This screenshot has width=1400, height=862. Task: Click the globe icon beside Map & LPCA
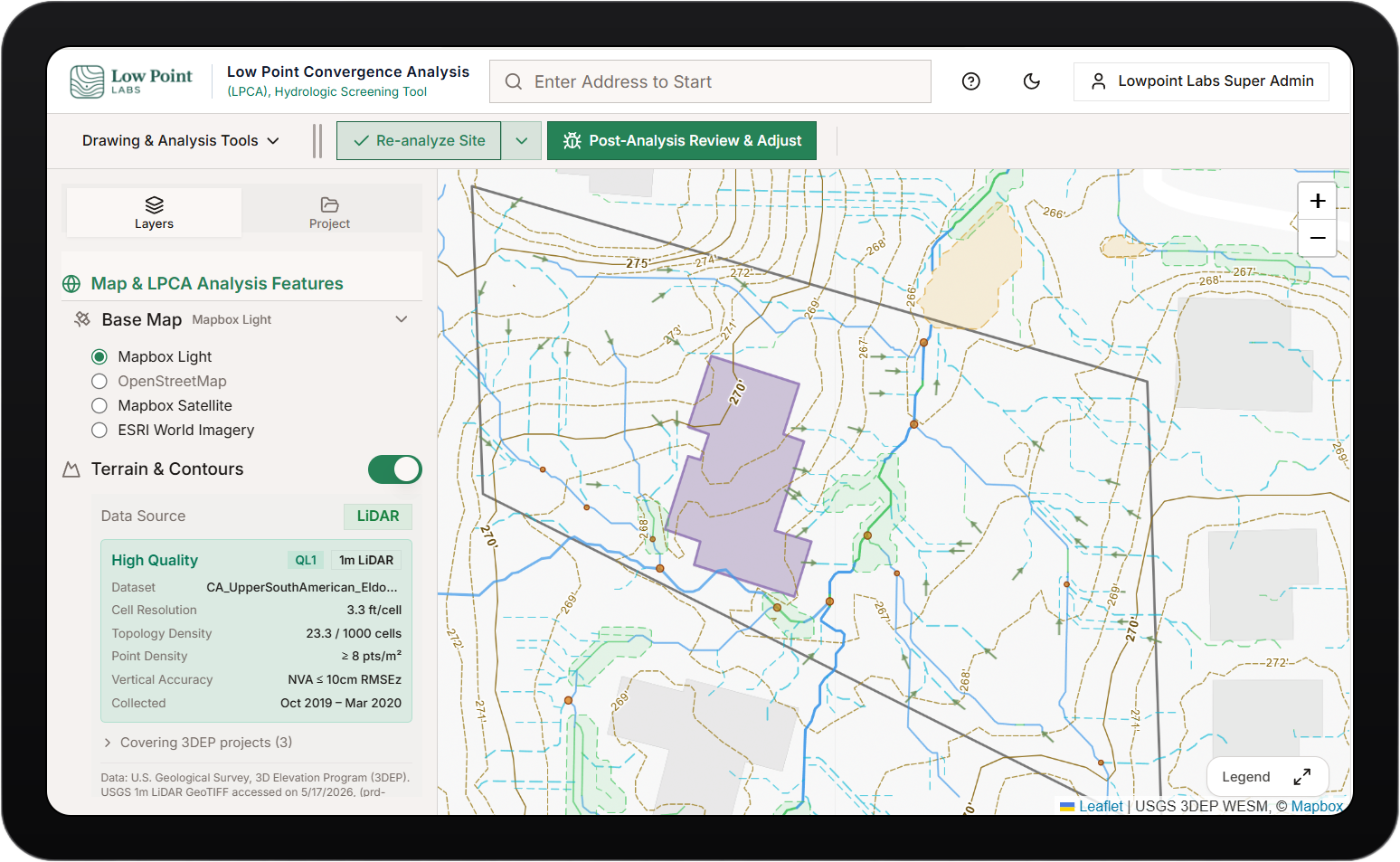(x=71, y=284)
